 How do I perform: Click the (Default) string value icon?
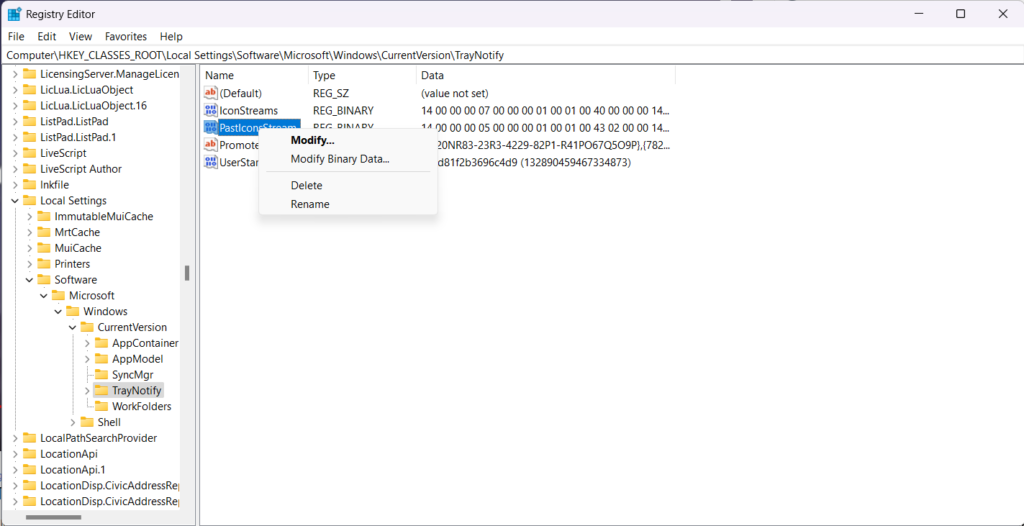(x=210, y=93)
